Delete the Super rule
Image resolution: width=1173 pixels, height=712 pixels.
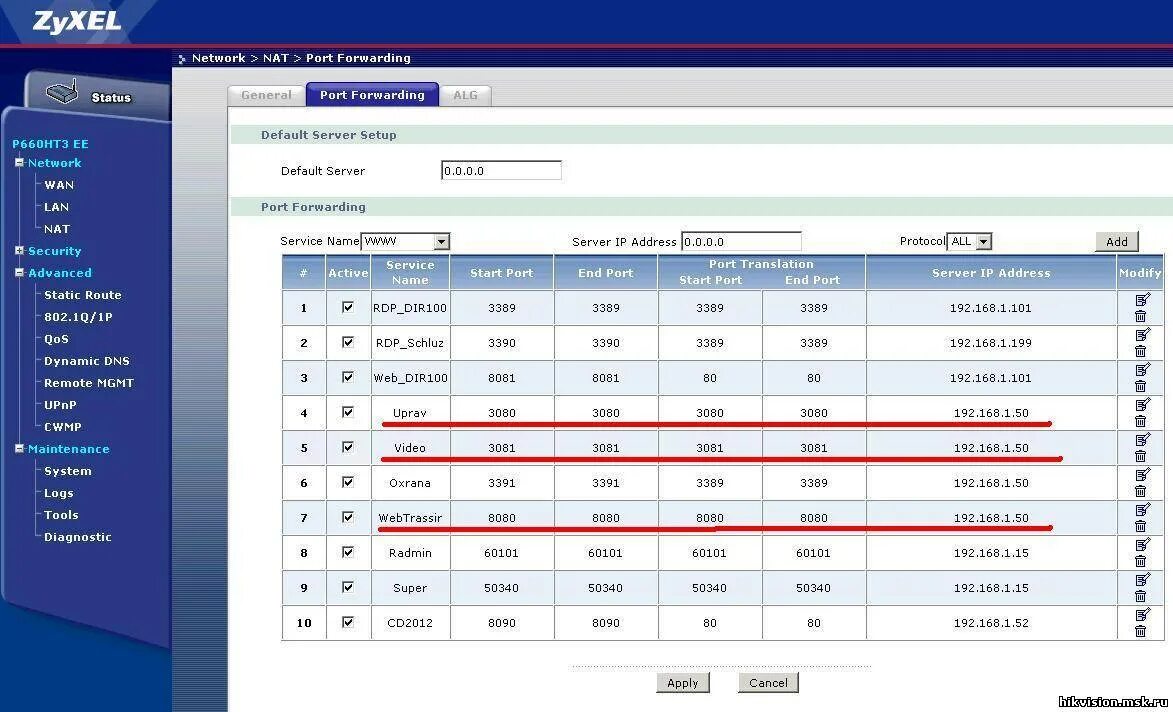coord(1140,596)
